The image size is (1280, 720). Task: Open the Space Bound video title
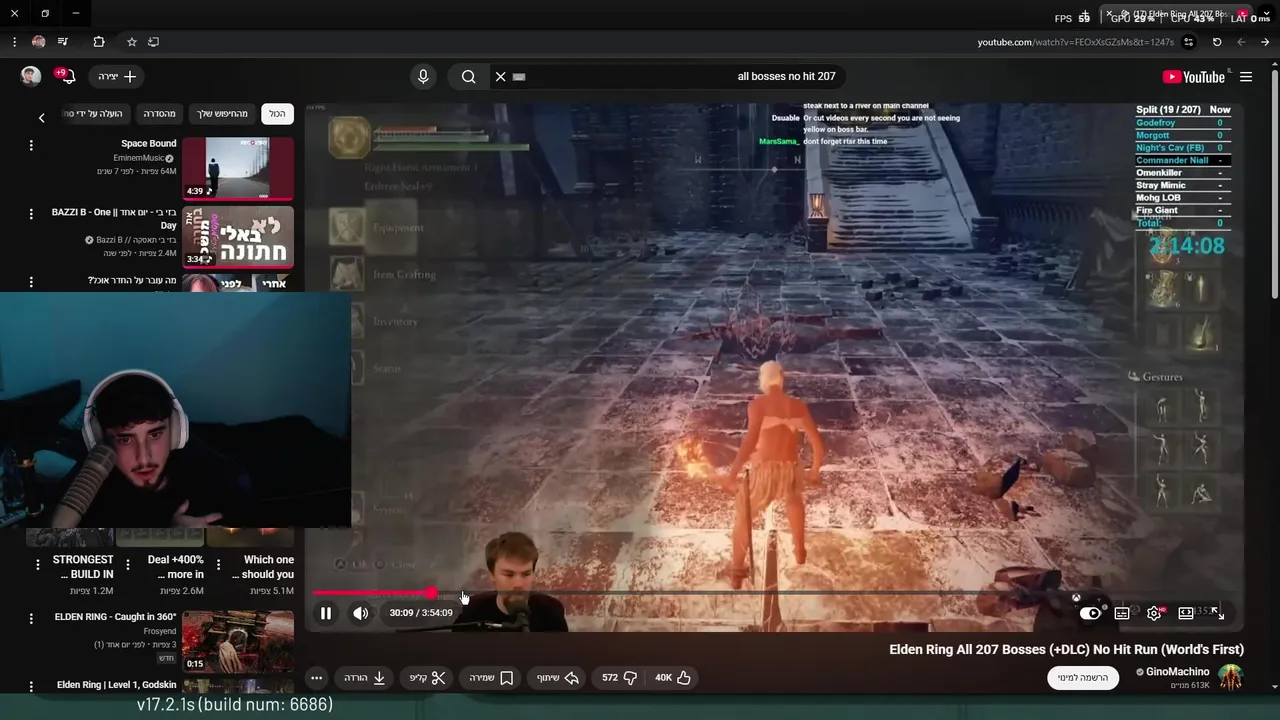pos(148,143)
